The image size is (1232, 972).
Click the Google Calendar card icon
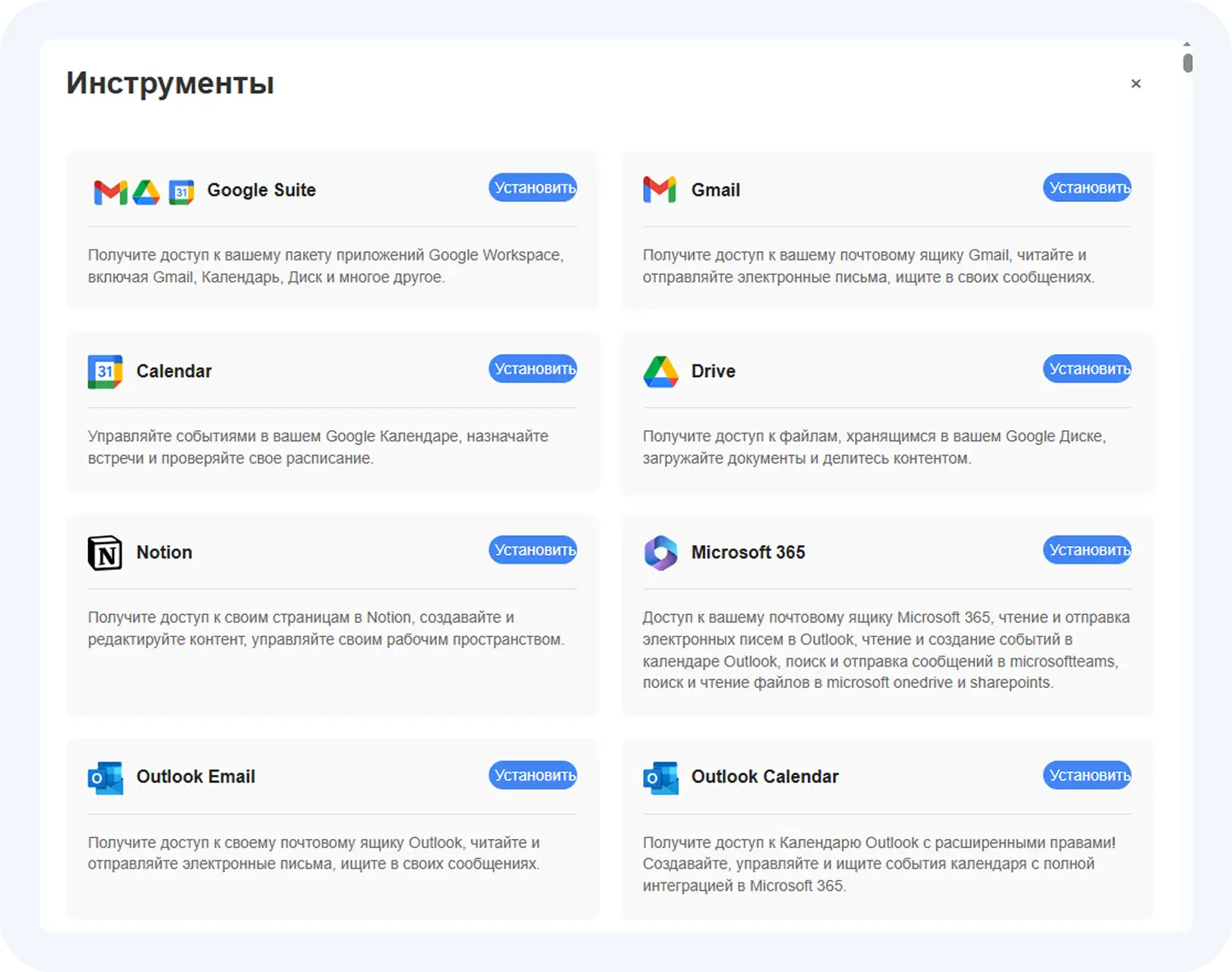click(105, 372)
